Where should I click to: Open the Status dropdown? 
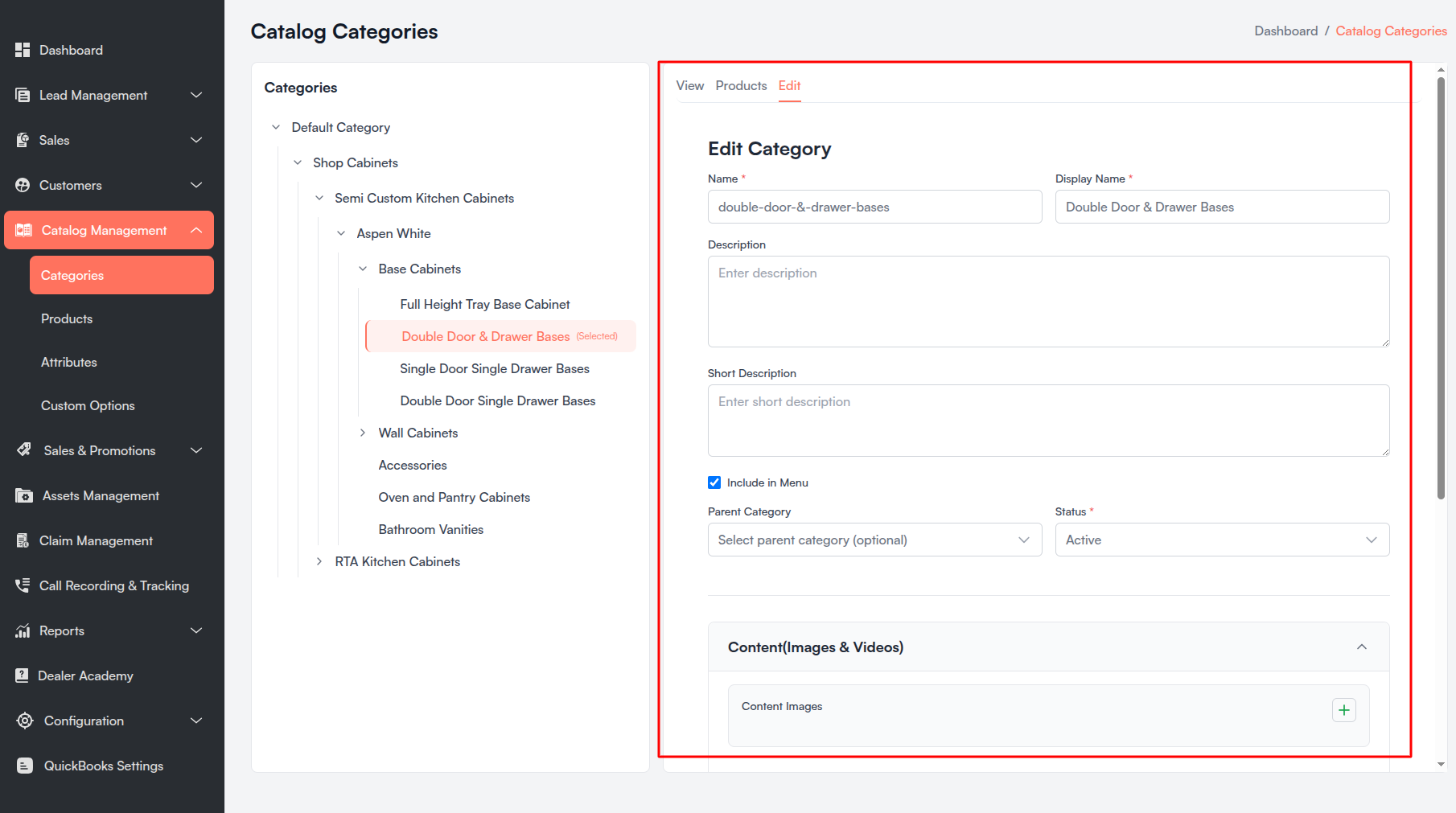point(1222,540)
